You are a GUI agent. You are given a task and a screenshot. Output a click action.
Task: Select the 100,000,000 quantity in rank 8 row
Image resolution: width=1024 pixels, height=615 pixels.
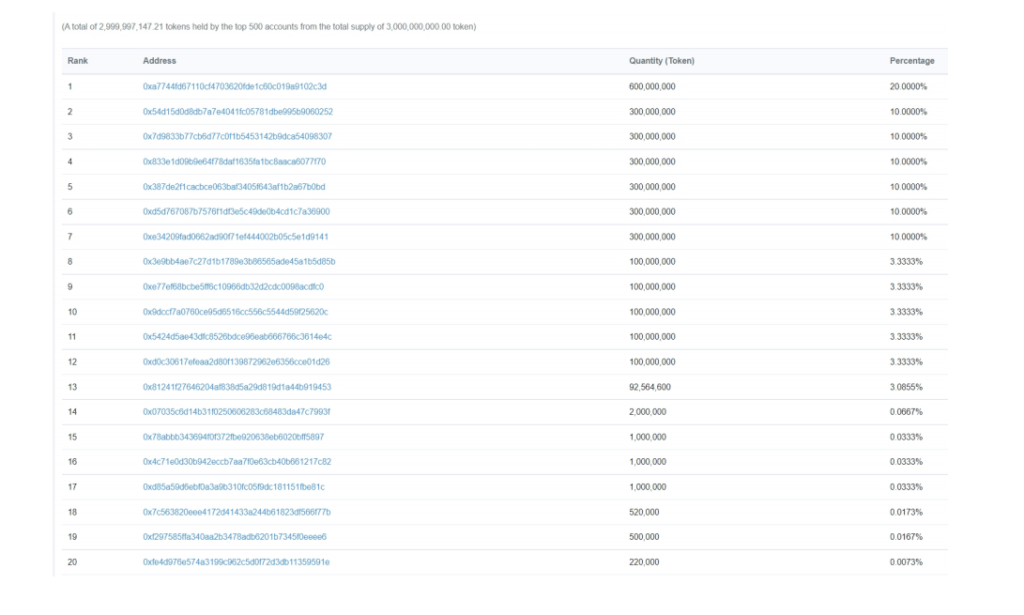point(652,261)
